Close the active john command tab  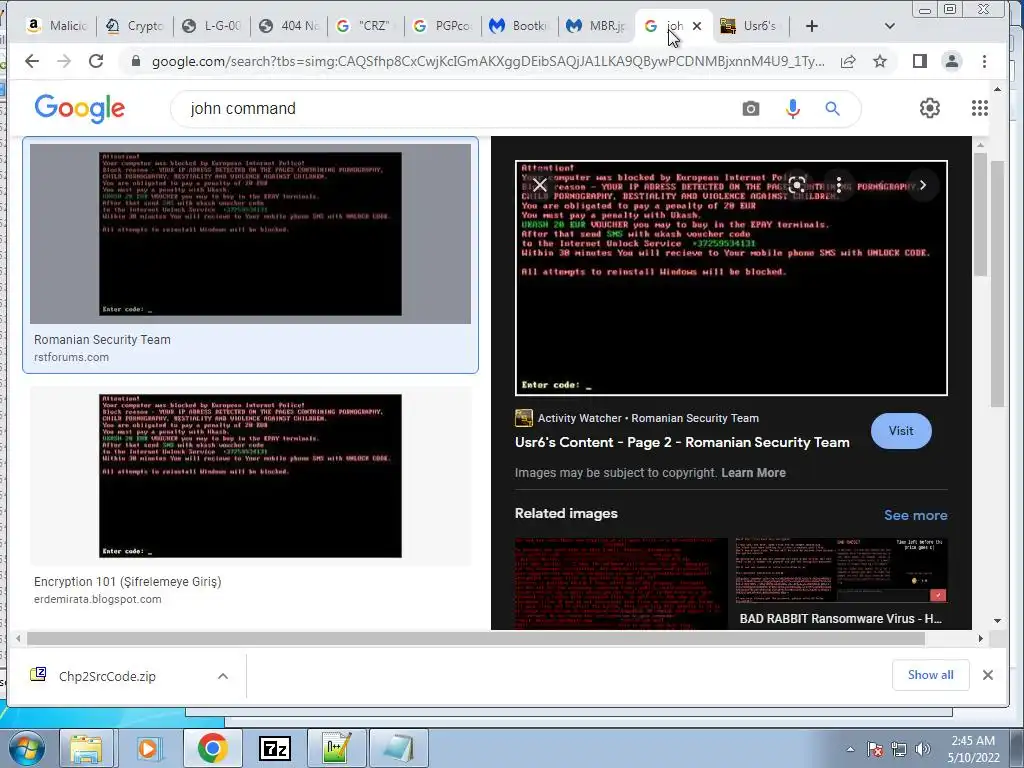coord(697,26)
